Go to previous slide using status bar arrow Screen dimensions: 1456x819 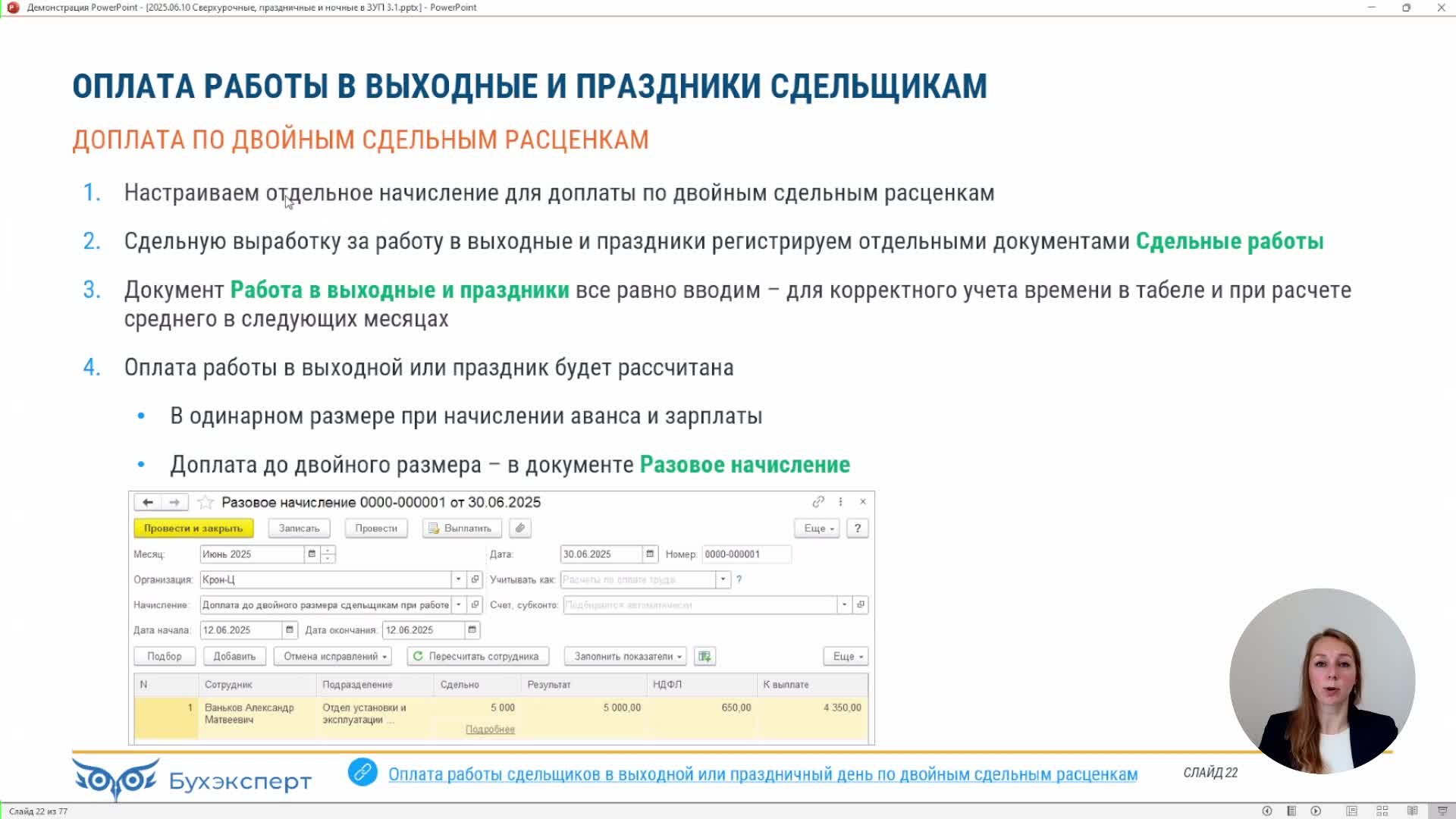pyautogui.click(x=1266, y=811)
